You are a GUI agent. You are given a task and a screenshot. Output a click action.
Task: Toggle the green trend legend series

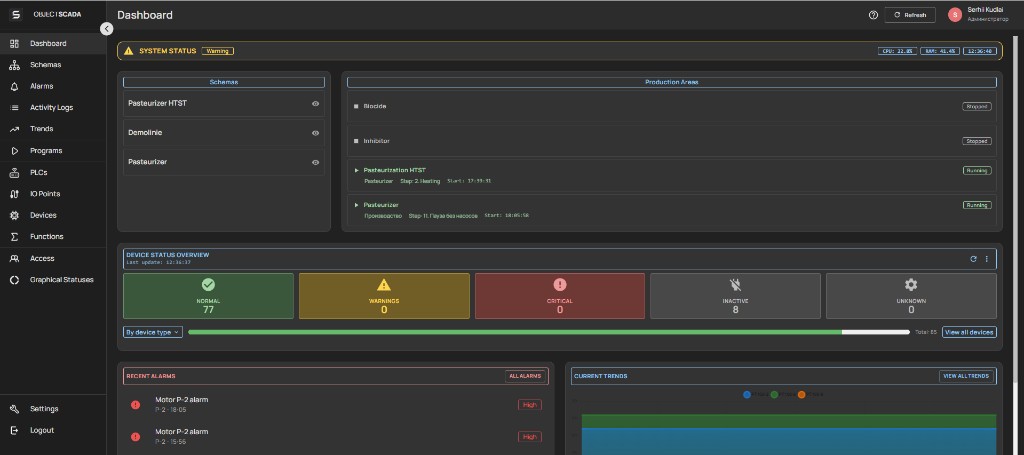coord(774,394)
